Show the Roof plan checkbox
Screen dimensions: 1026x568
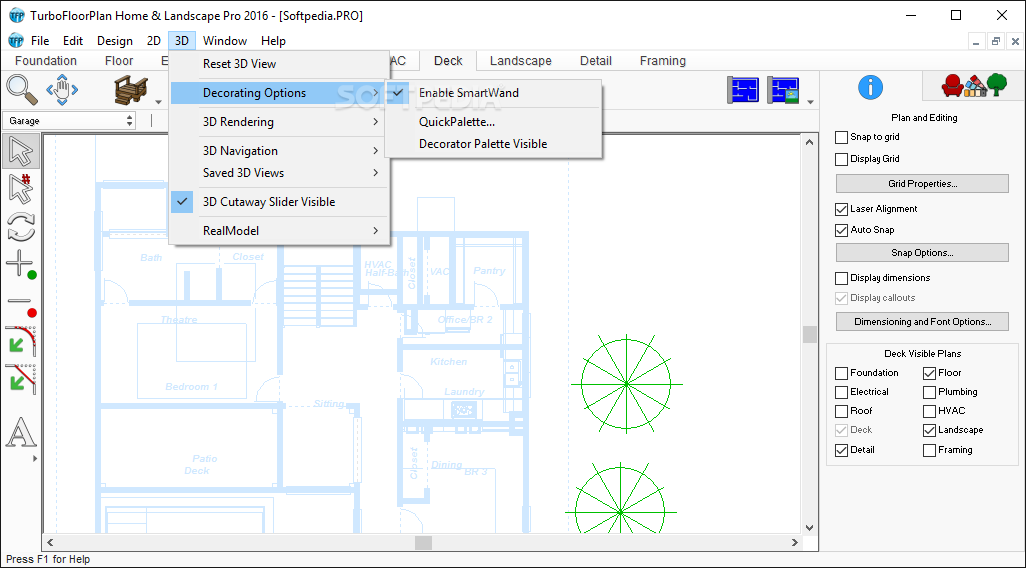(x=841, y=411)
